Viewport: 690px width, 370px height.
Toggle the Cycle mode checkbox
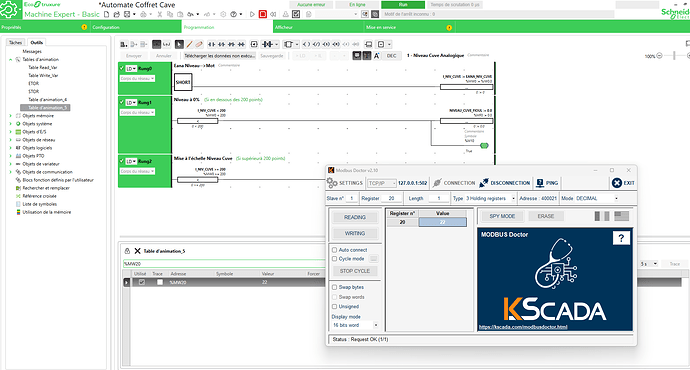(334, 259)
